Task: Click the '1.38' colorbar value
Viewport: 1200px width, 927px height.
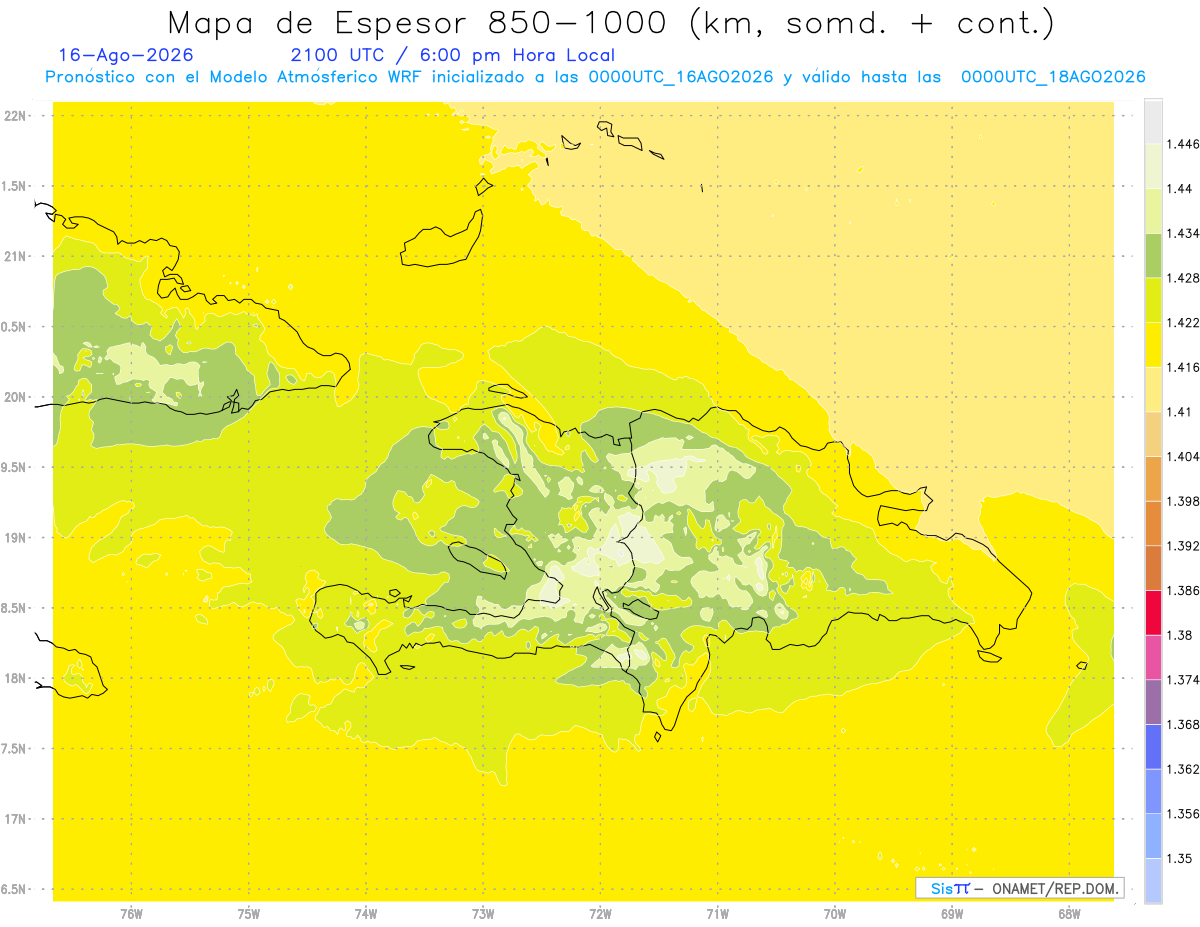Action: 1179,635
